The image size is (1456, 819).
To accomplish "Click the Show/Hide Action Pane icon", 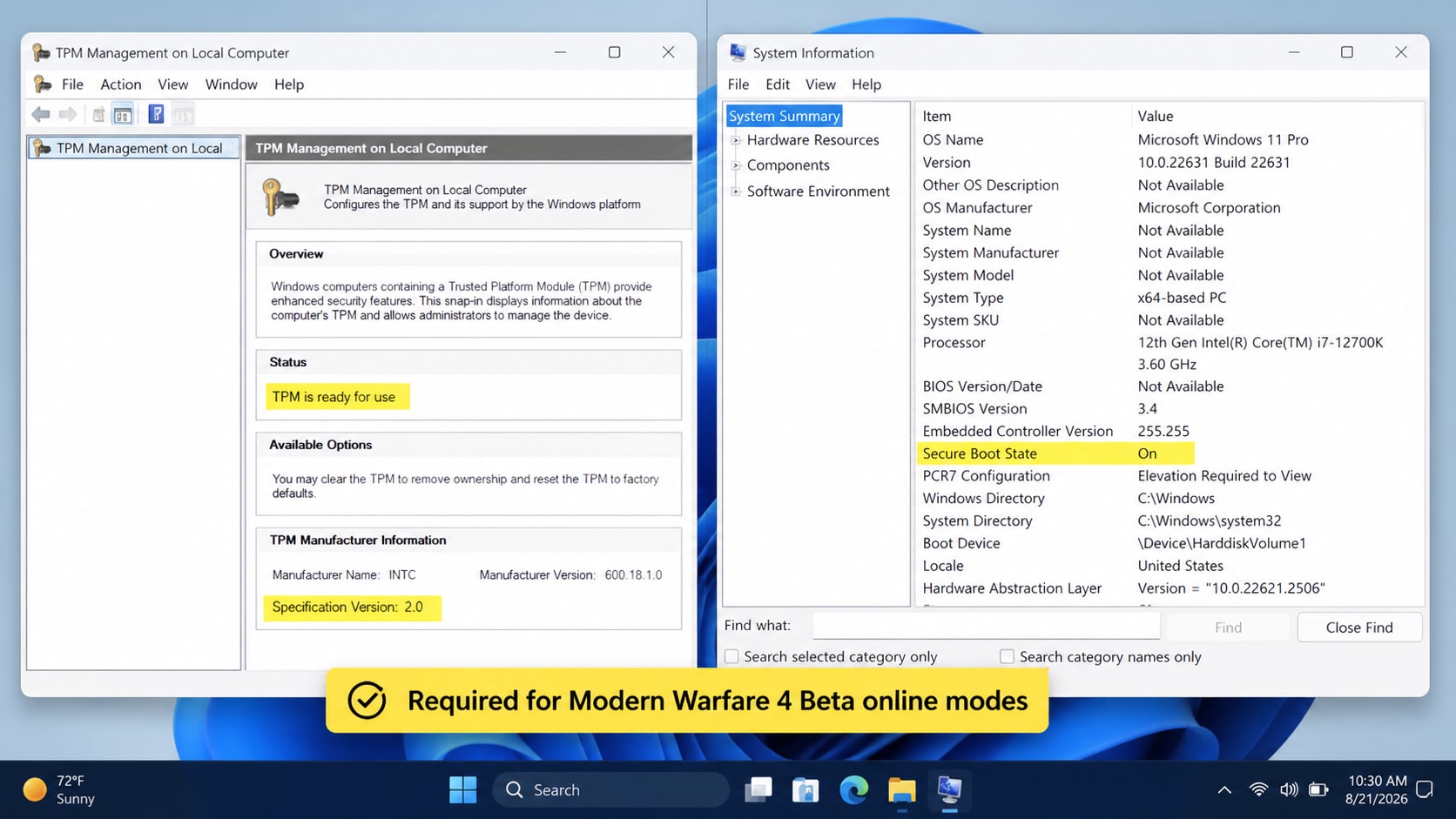I will click(183, 114).
